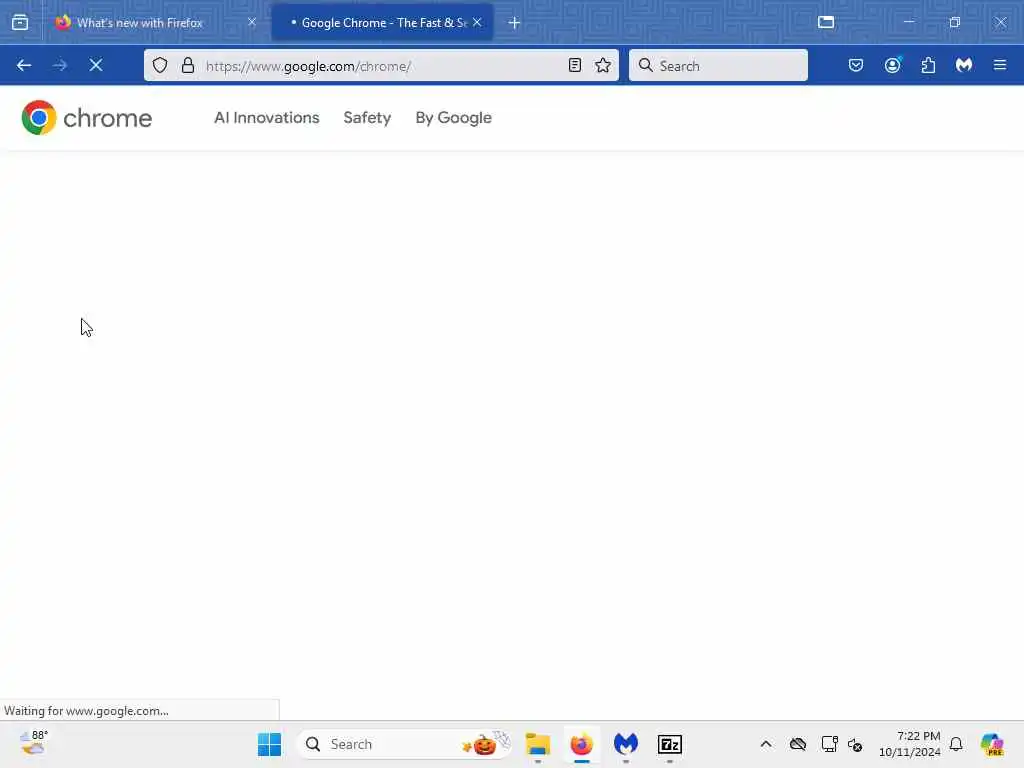Open the extensions puzzle icon
The width and height of the screenshot is (1024, 768).
pos(928,65)
